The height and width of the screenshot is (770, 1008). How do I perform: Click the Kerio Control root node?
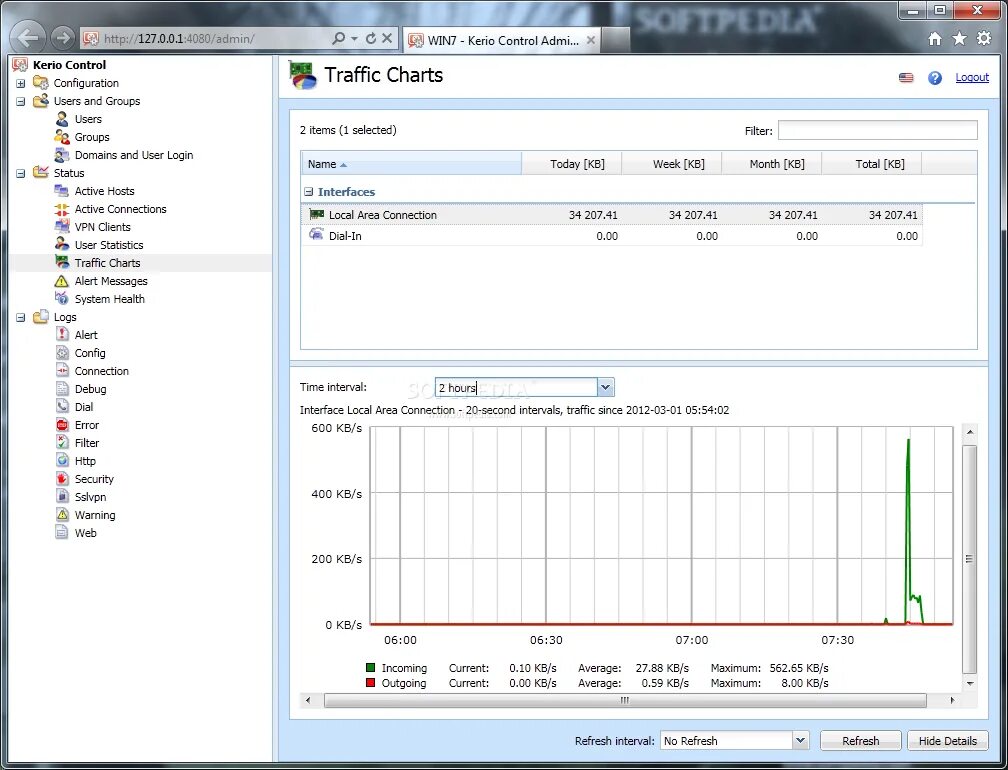coord(69,65)
